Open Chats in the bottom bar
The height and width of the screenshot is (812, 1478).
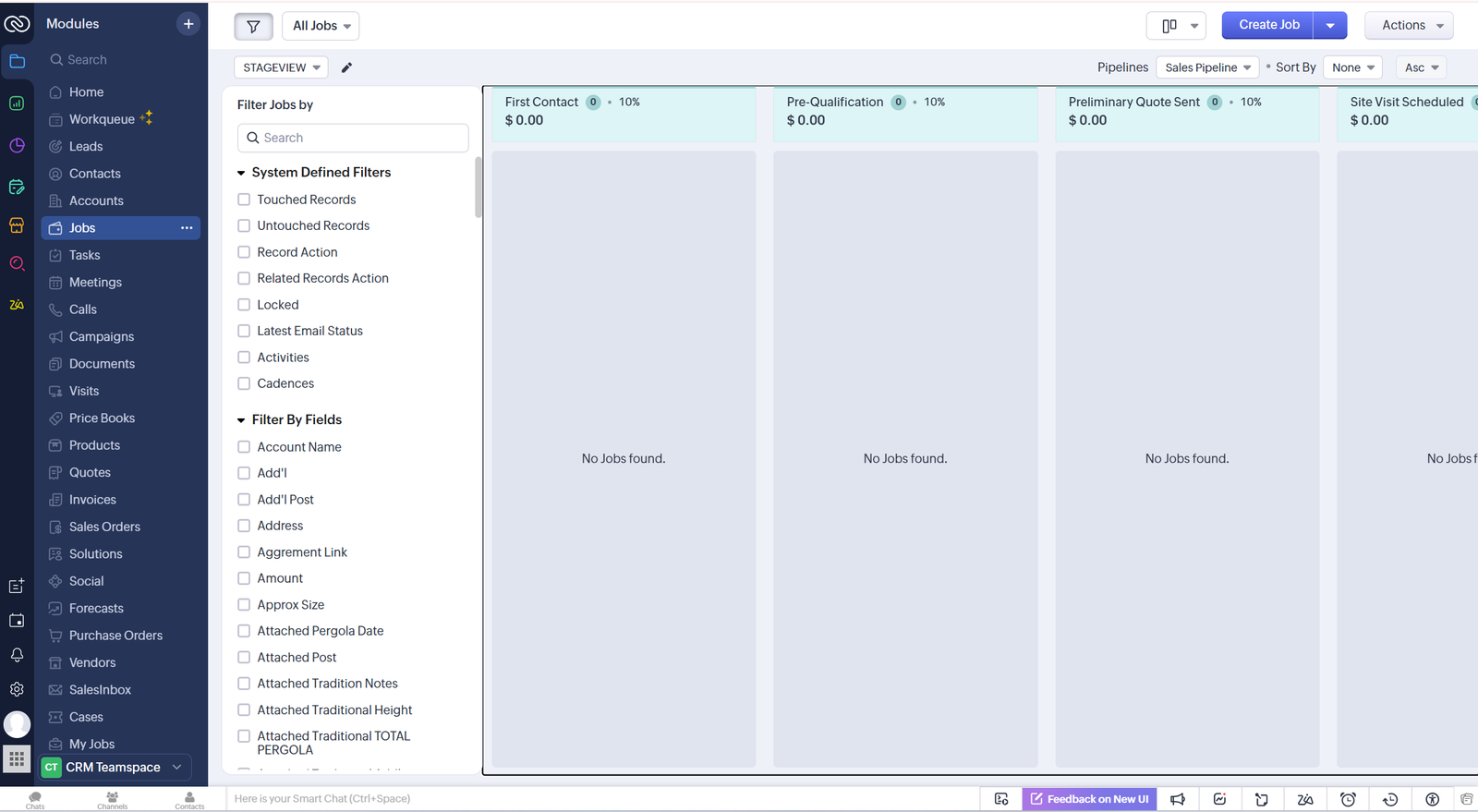(35, 799)
